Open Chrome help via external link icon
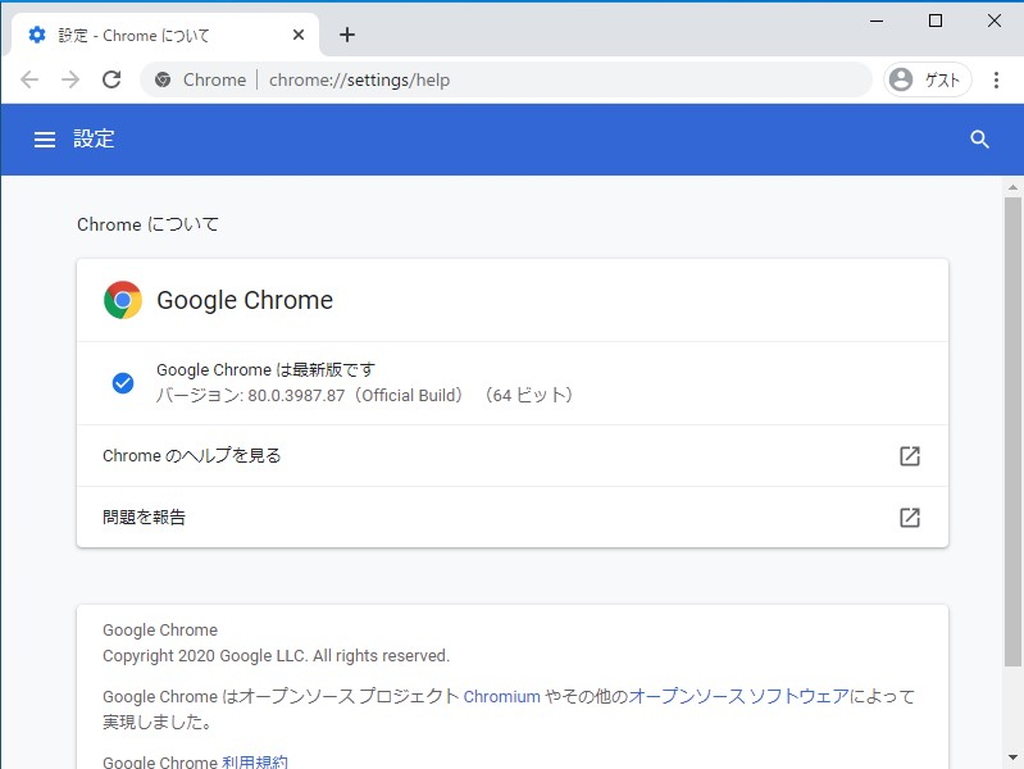 tap(909, 456)
